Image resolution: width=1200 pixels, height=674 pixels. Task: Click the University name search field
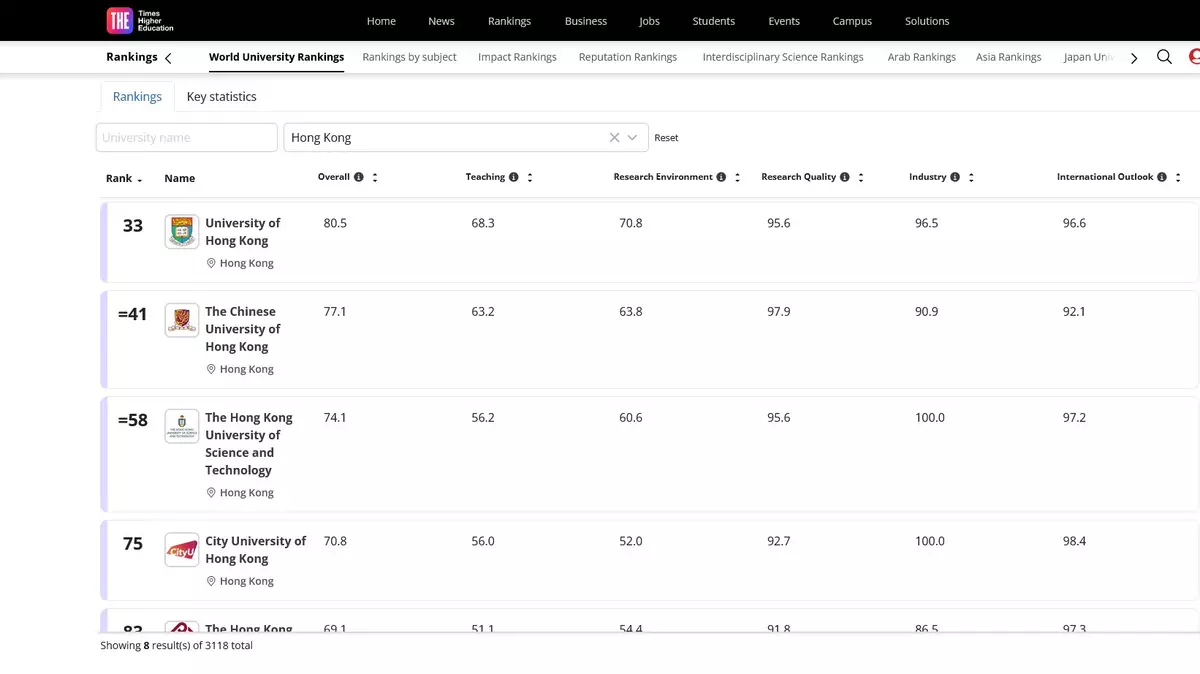pos(187,138)
